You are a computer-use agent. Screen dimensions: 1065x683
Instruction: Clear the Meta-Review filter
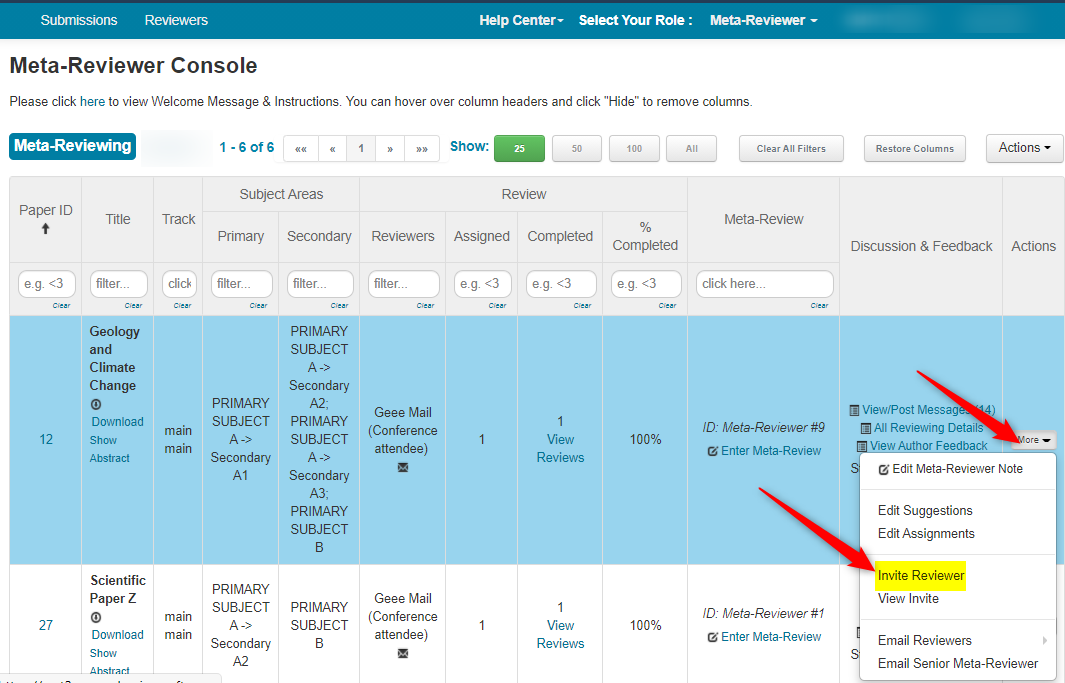pyautogui.click(x=819, y=306)
